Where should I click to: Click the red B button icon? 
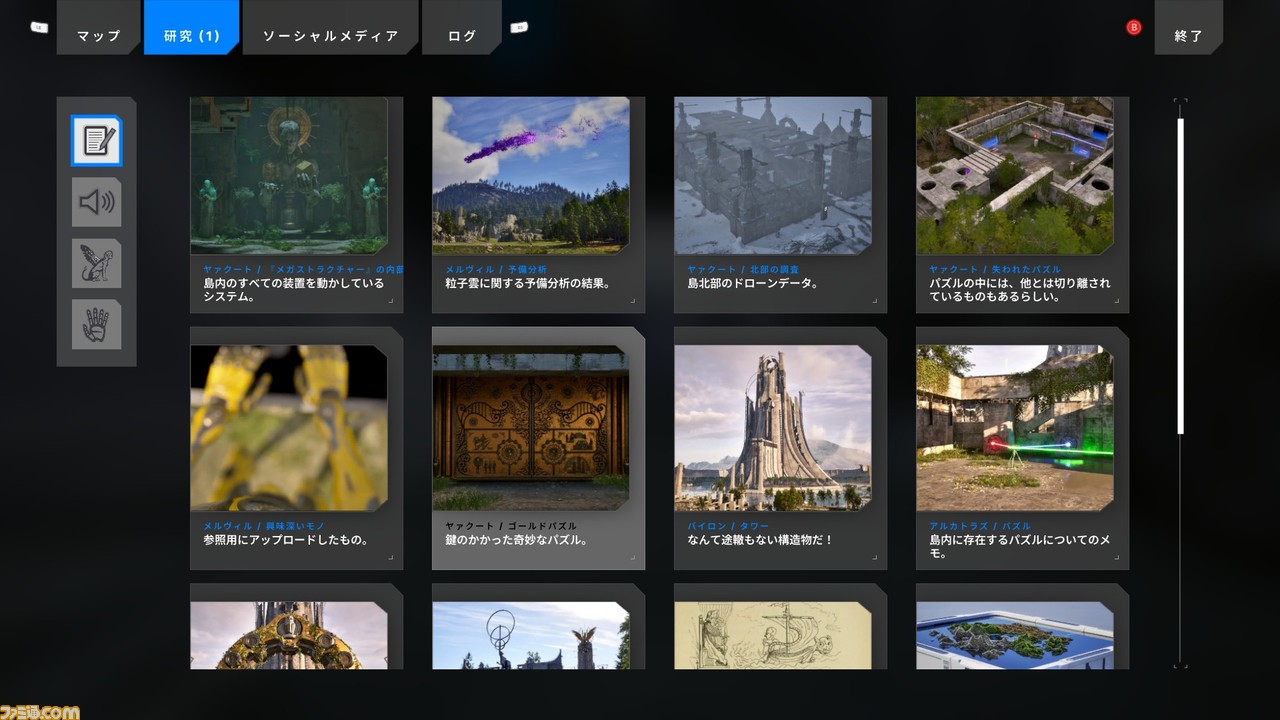tap(1133, 28)
